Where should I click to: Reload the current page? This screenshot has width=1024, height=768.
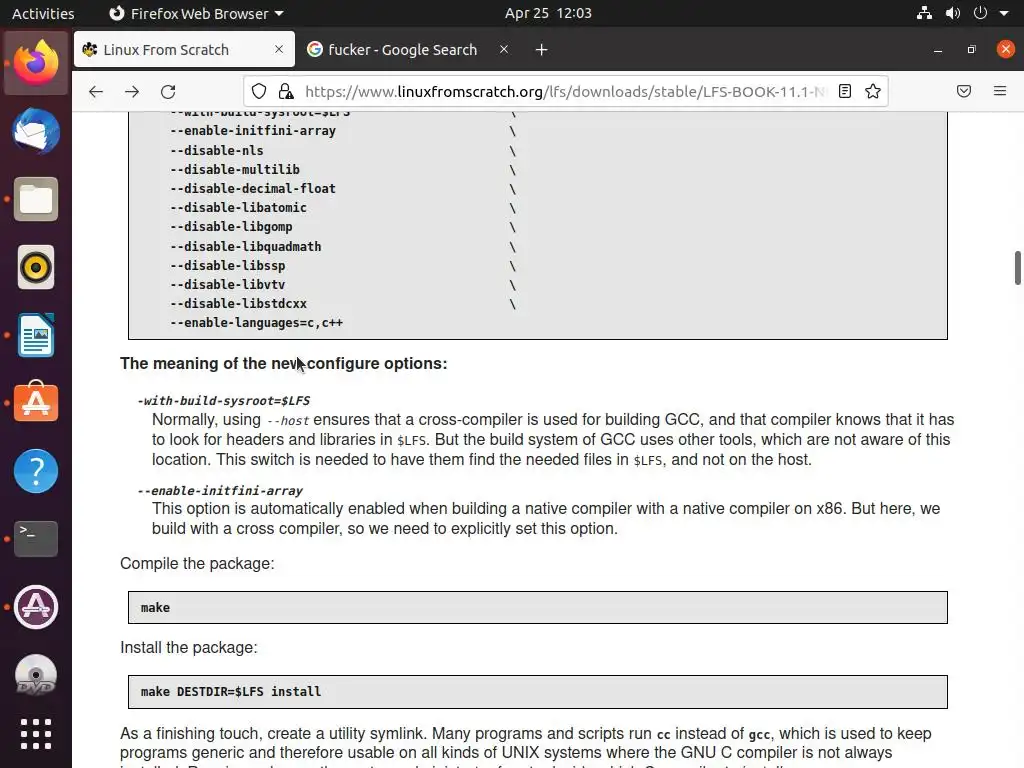coord(168,91)
